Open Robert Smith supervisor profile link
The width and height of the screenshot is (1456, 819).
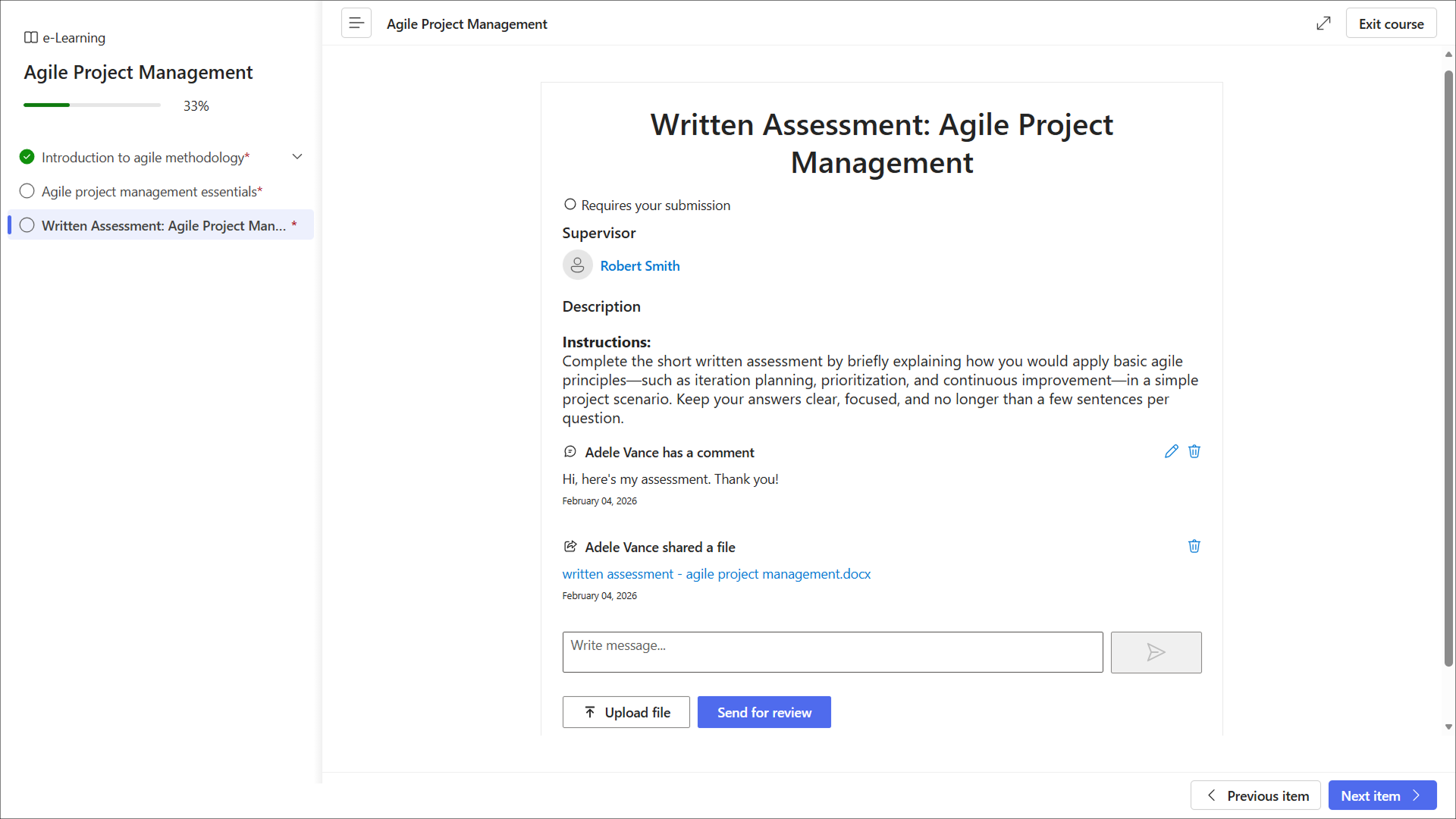[639, 265]
